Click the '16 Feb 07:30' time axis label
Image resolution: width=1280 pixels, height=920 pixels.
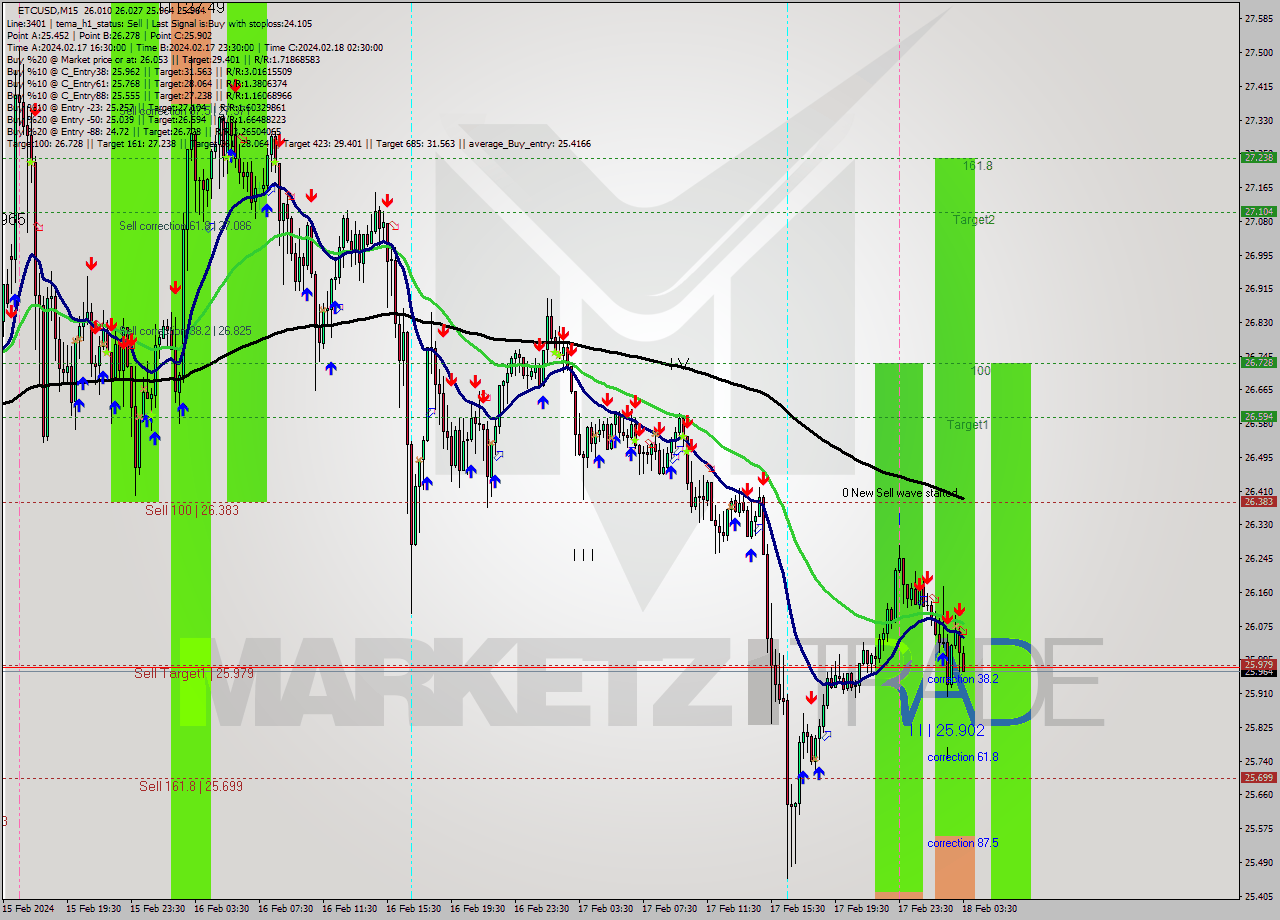pos(286,909)
